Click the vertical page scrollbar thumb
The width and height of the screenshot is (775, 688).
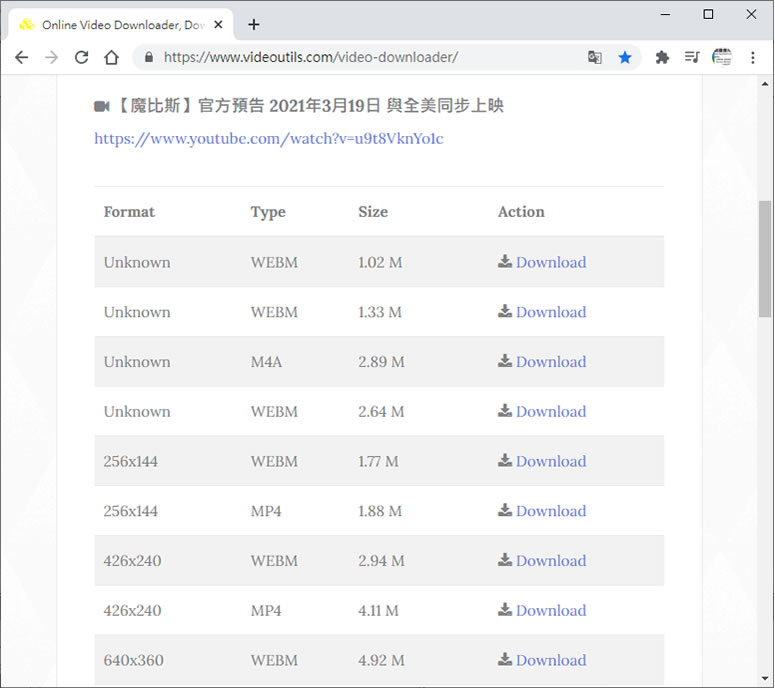point(765,258)
